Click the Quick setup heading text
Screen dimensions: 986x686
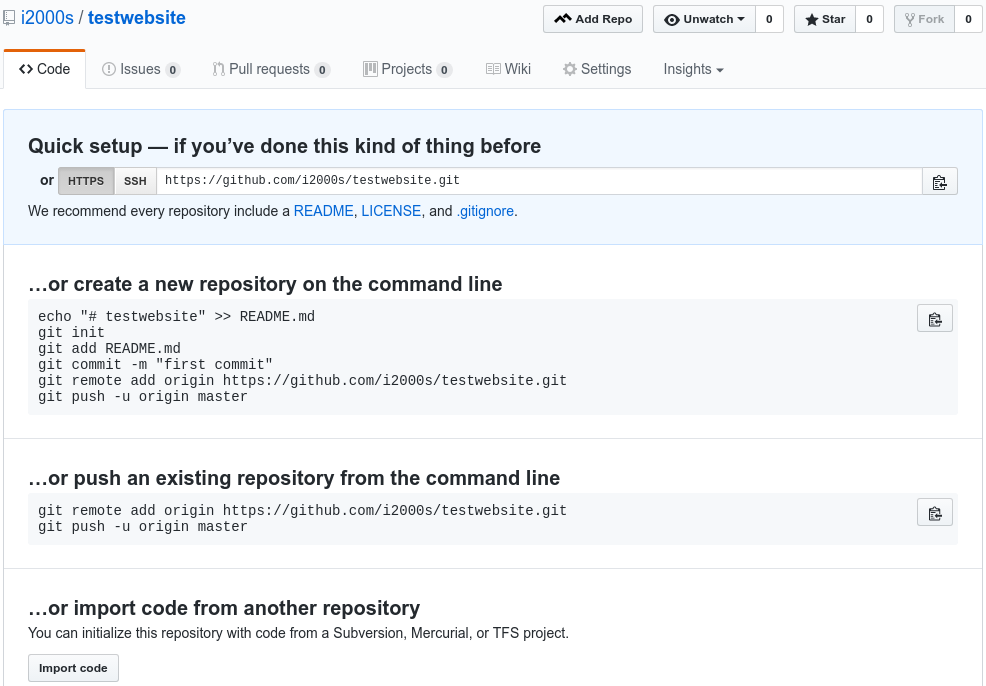pos(284,146)
